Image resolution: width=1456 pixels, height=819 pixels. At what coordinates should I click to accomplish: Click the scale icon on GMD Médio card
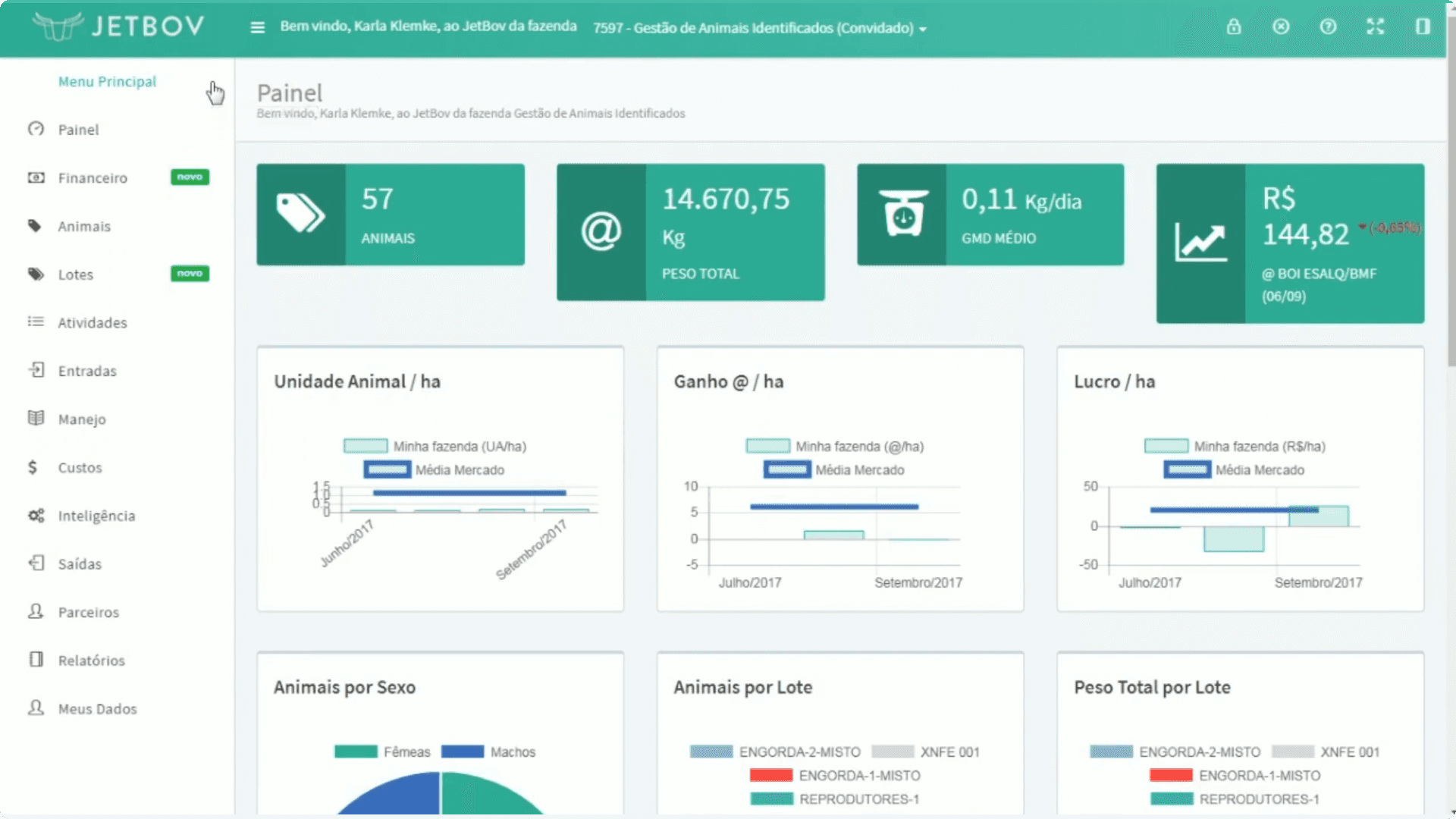tap(903, 214)
